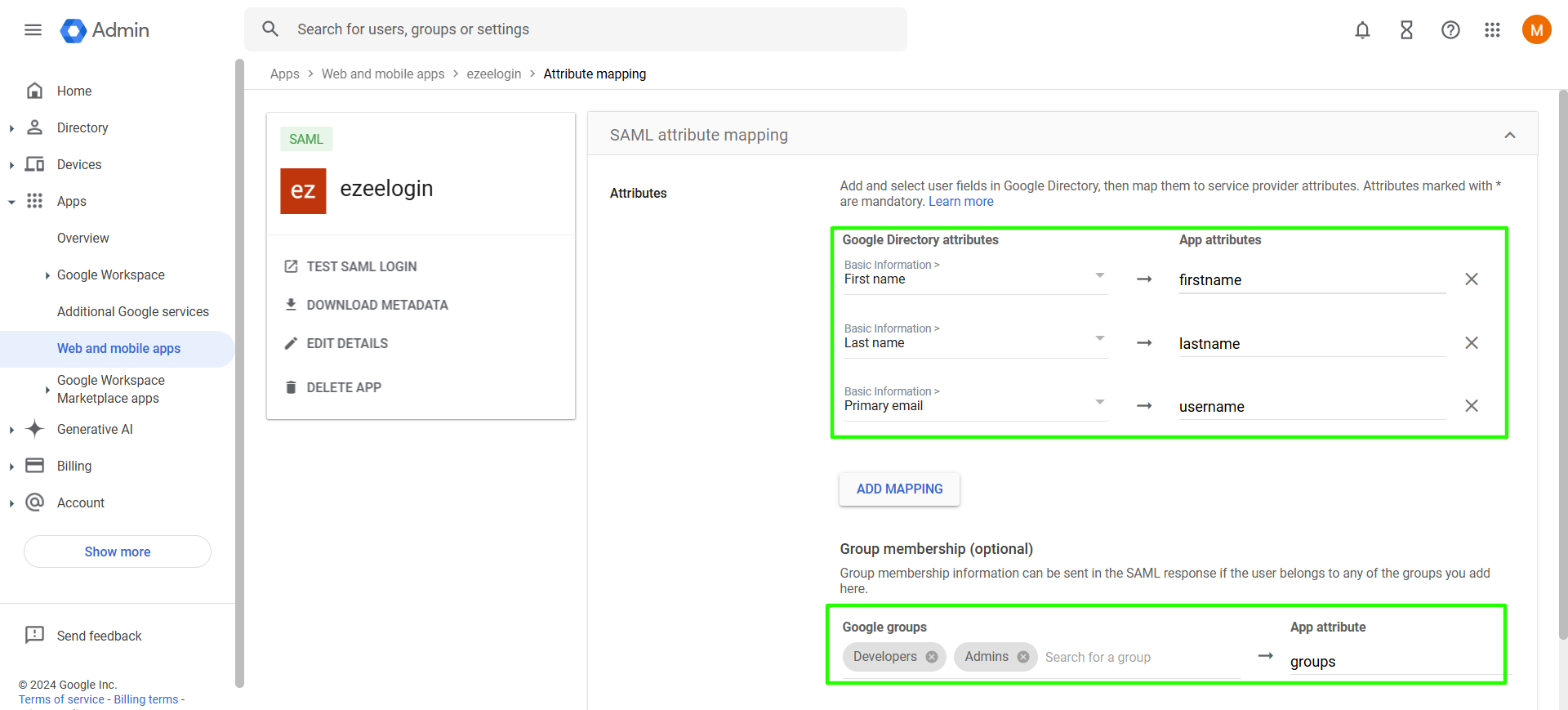Open the First name directory attribute dropdown
1568x710 pixels.
(975, 276)
